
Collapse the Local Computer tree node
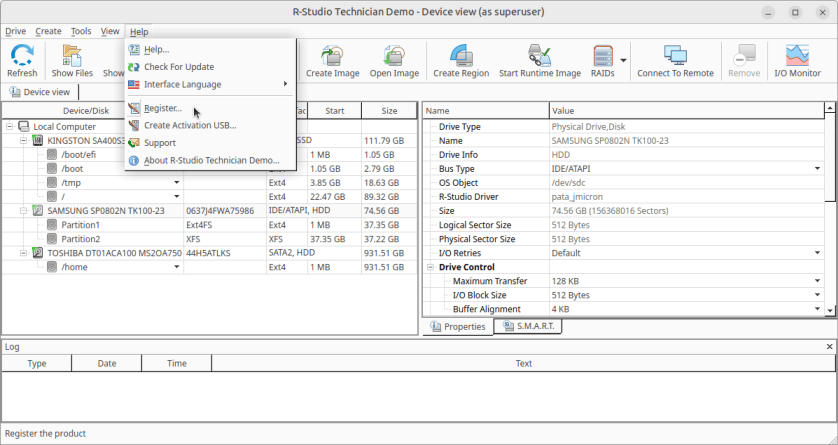(10, 127)
